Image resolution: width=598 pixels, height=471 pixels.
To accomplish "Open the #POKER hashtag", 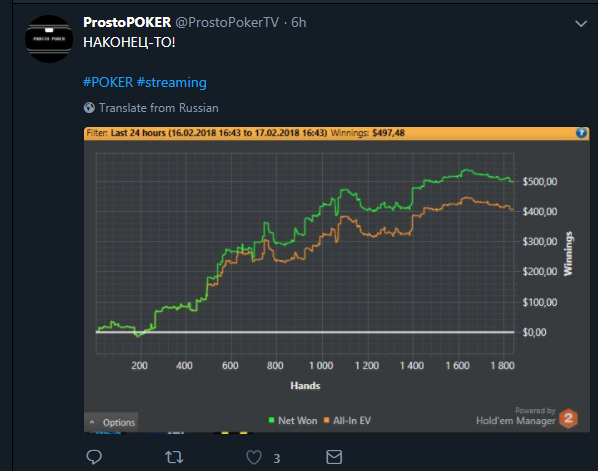I will click(108, 82).
